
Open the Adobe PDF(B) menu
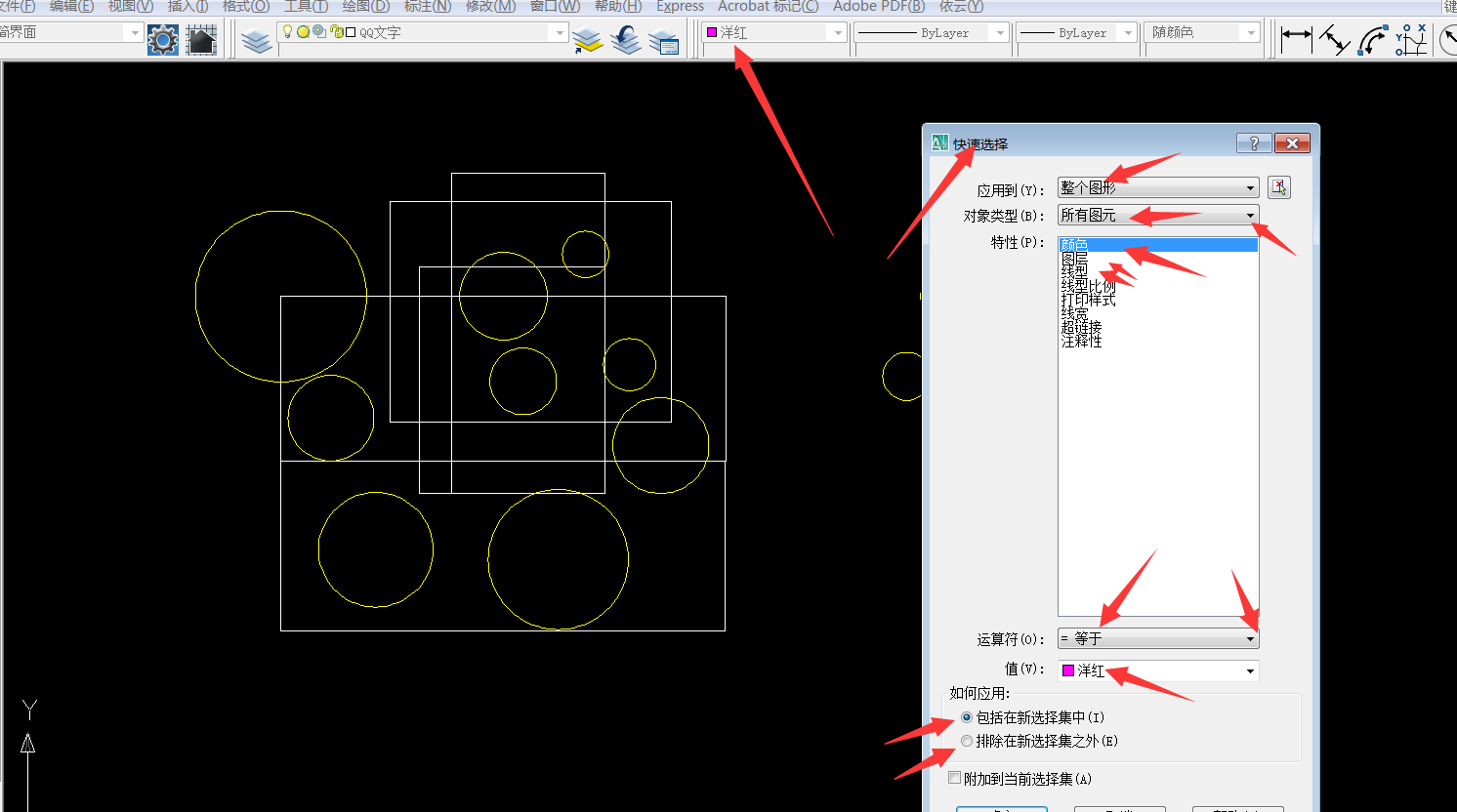(x=879, y=7)
